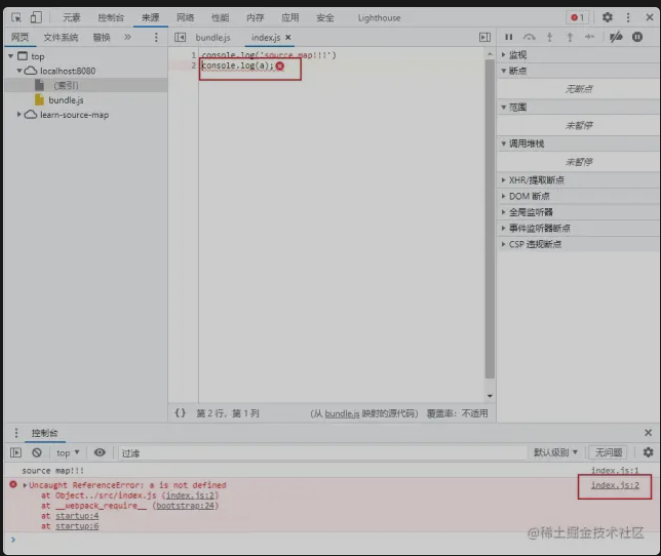Screen dimensions: 661x556
Task: Open the Lighthouse tab
Action: pos(379,18)
